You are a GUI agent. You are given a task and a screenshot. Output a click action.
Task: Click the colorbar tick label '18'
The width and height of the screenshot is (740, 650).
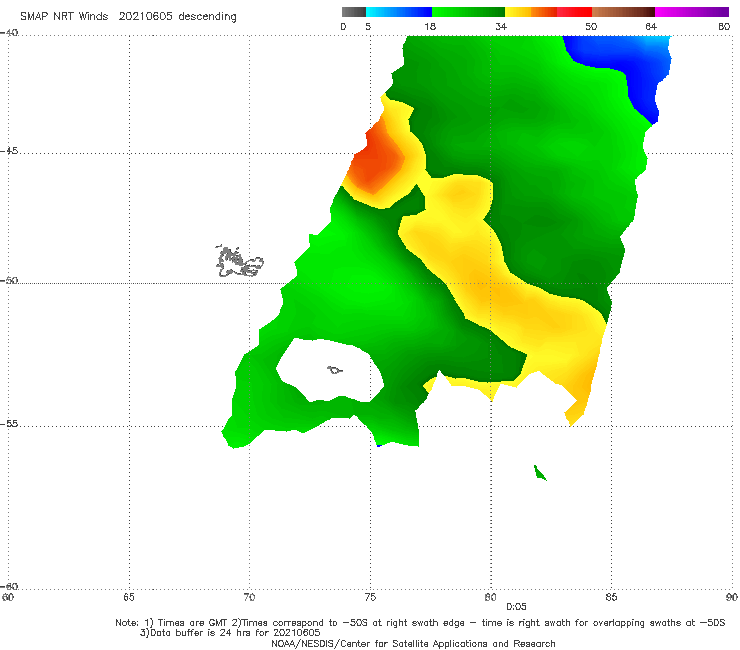(x=430, y=26)
